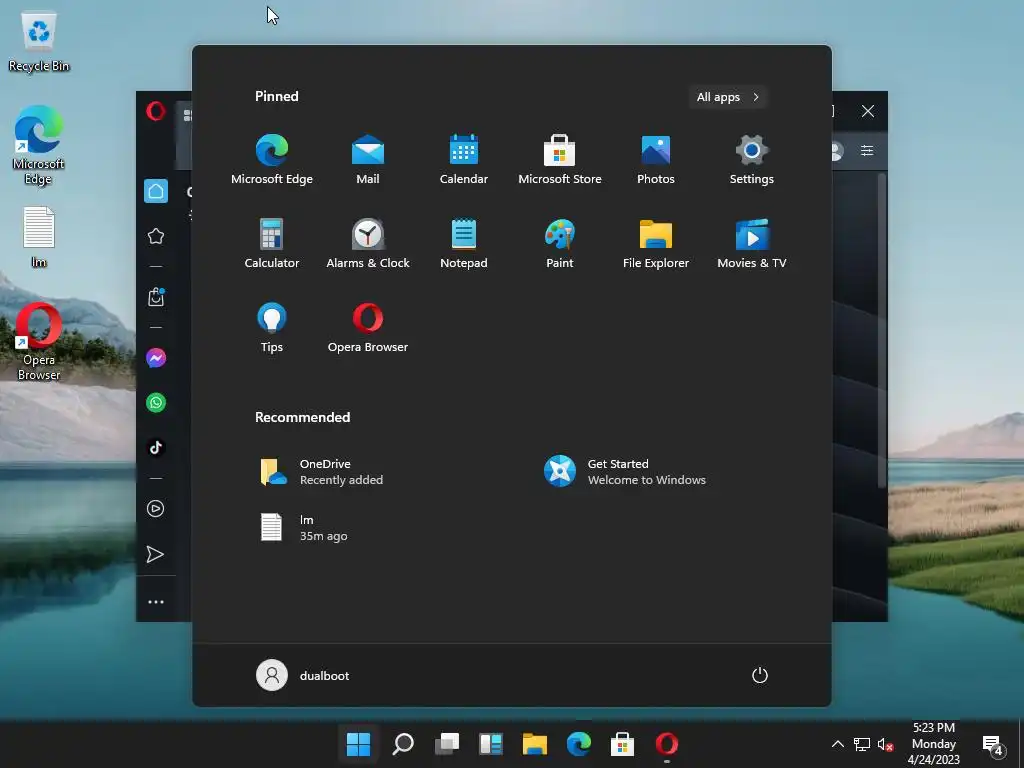Image resolution: width=1024 pixels, height=768 pixels.
Task: Open the dualboot user account menu
Action: [x=303, y=675]
